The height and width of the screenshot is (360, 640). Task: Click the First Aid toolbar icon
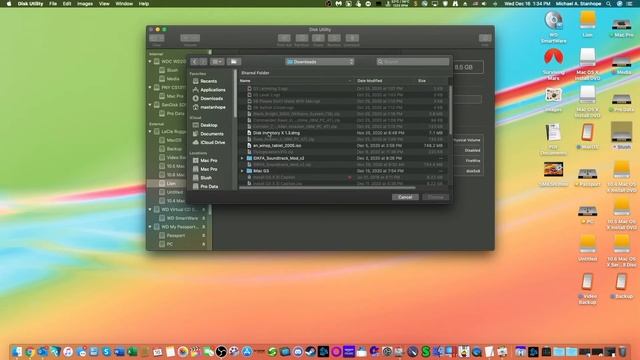pyautogui.click(x=284, y=38)
